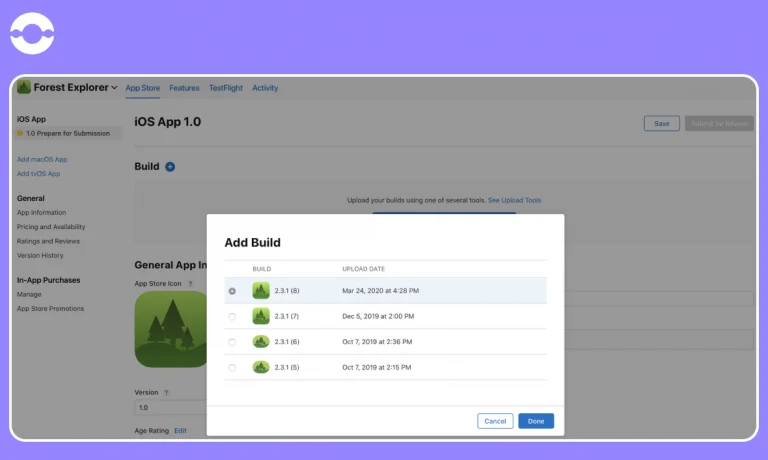Select the radio button for build 2.3.1 (5)
The height and width of the screenshot is (460, 768).
click(x=232, y=367)
